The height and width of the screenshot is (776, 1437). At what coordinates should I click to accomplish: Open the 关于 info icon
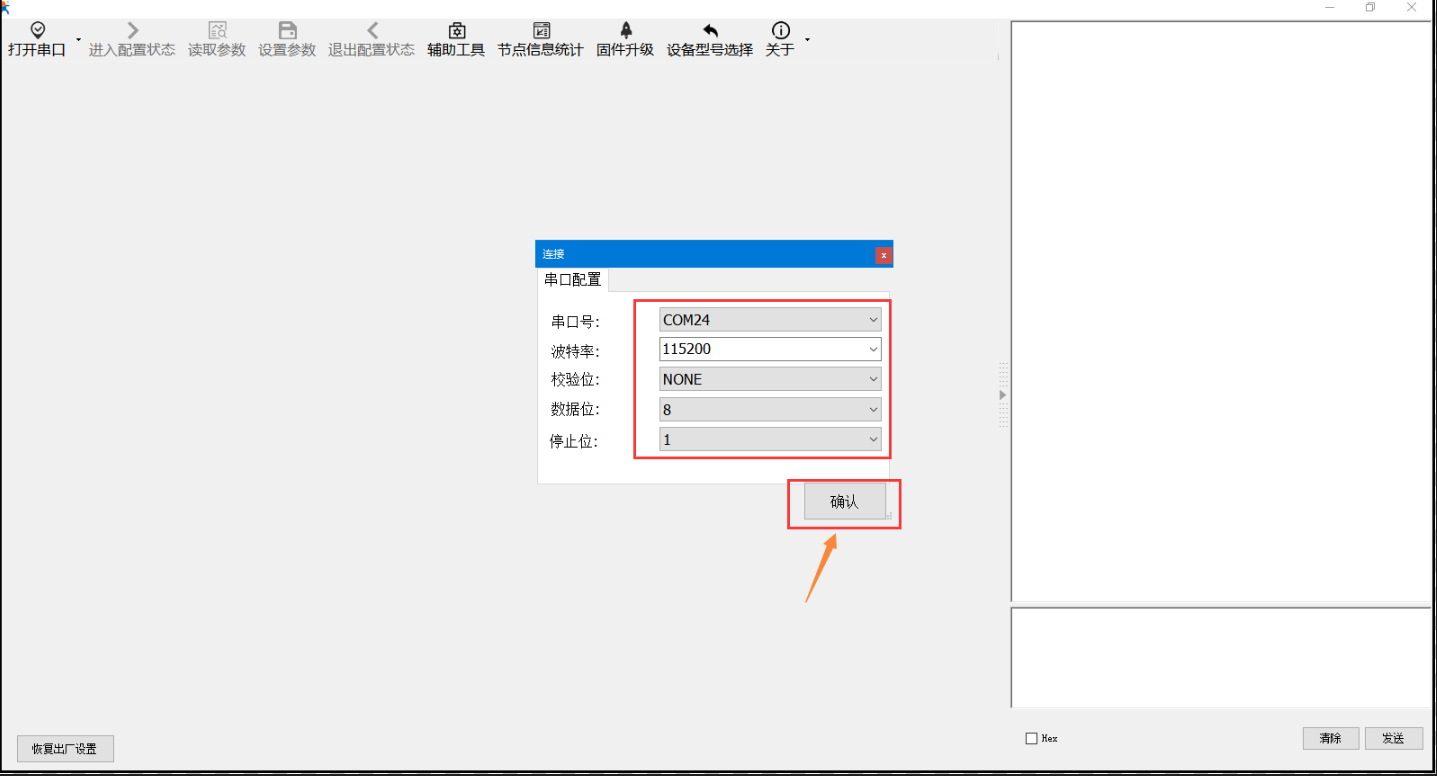pyautogui.click(x=780, y=31)
